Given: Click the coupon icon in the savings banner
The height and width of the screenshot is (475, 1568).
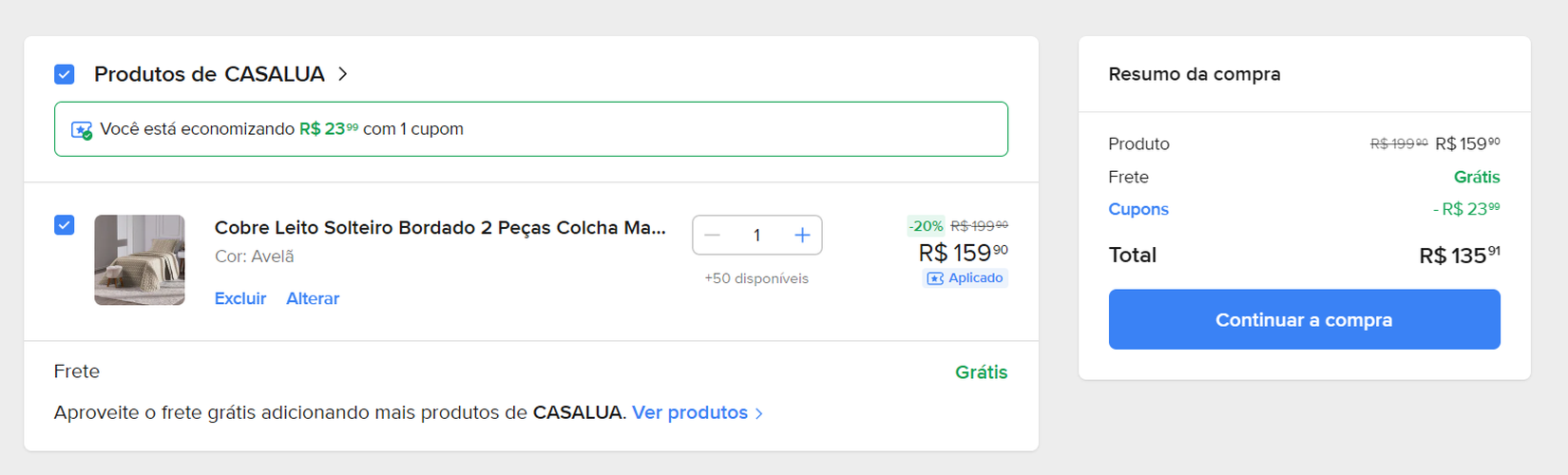Looking at the screenshot, I should (x=82, y=130).
